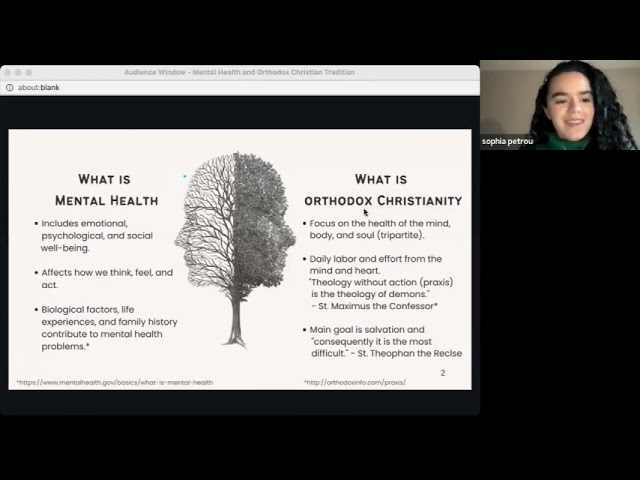Click the site info icon beside about:blank
The height and width of the screenshot is (480, 640).
pyautogui.click(x=10, y=88)
